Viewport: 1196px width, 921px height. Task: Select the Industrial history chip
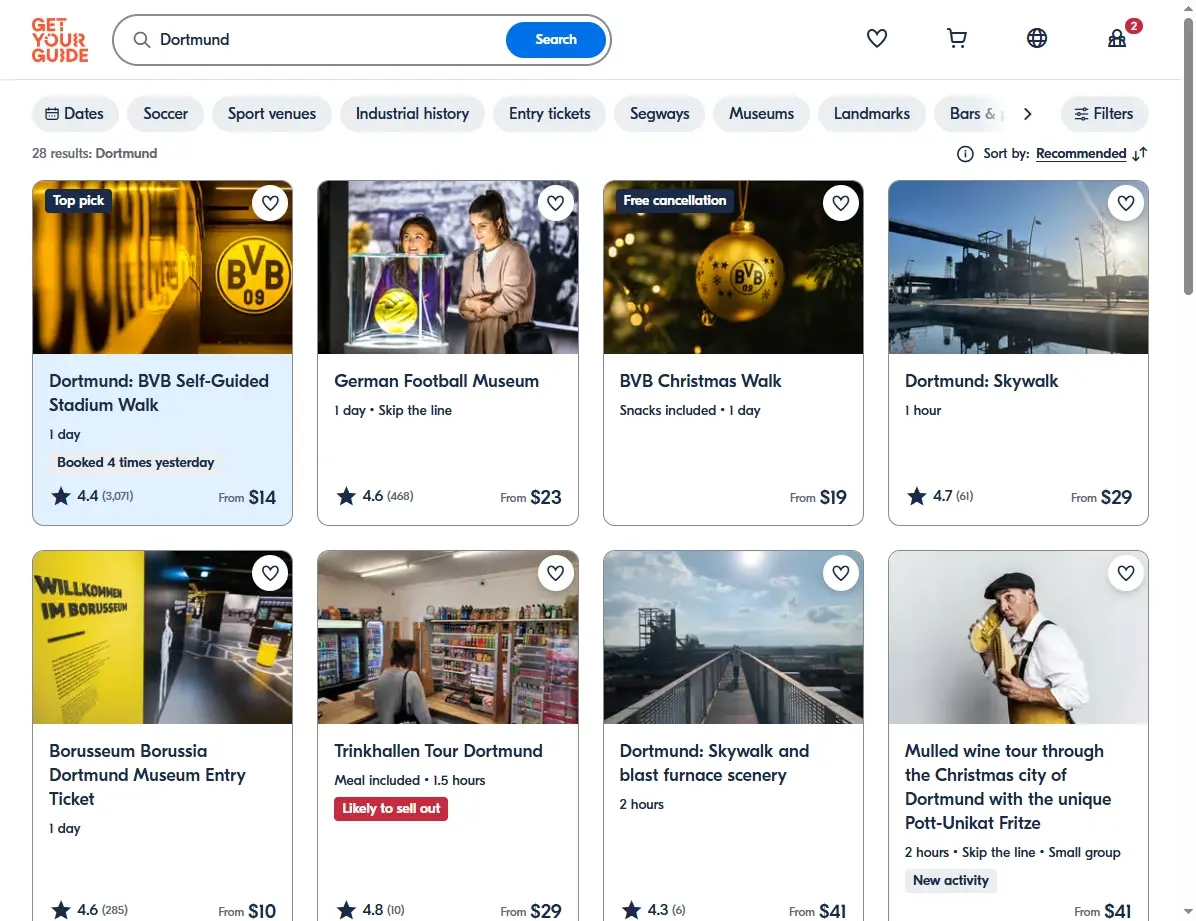(x=412, y=114)
